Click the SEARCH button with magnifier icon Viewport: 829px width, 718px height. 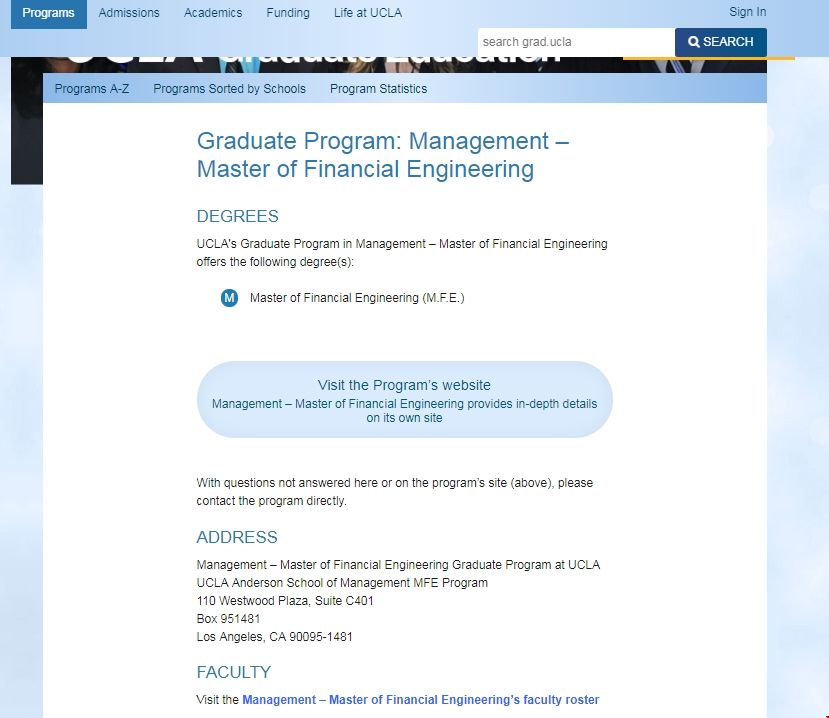tap(720, 42)
